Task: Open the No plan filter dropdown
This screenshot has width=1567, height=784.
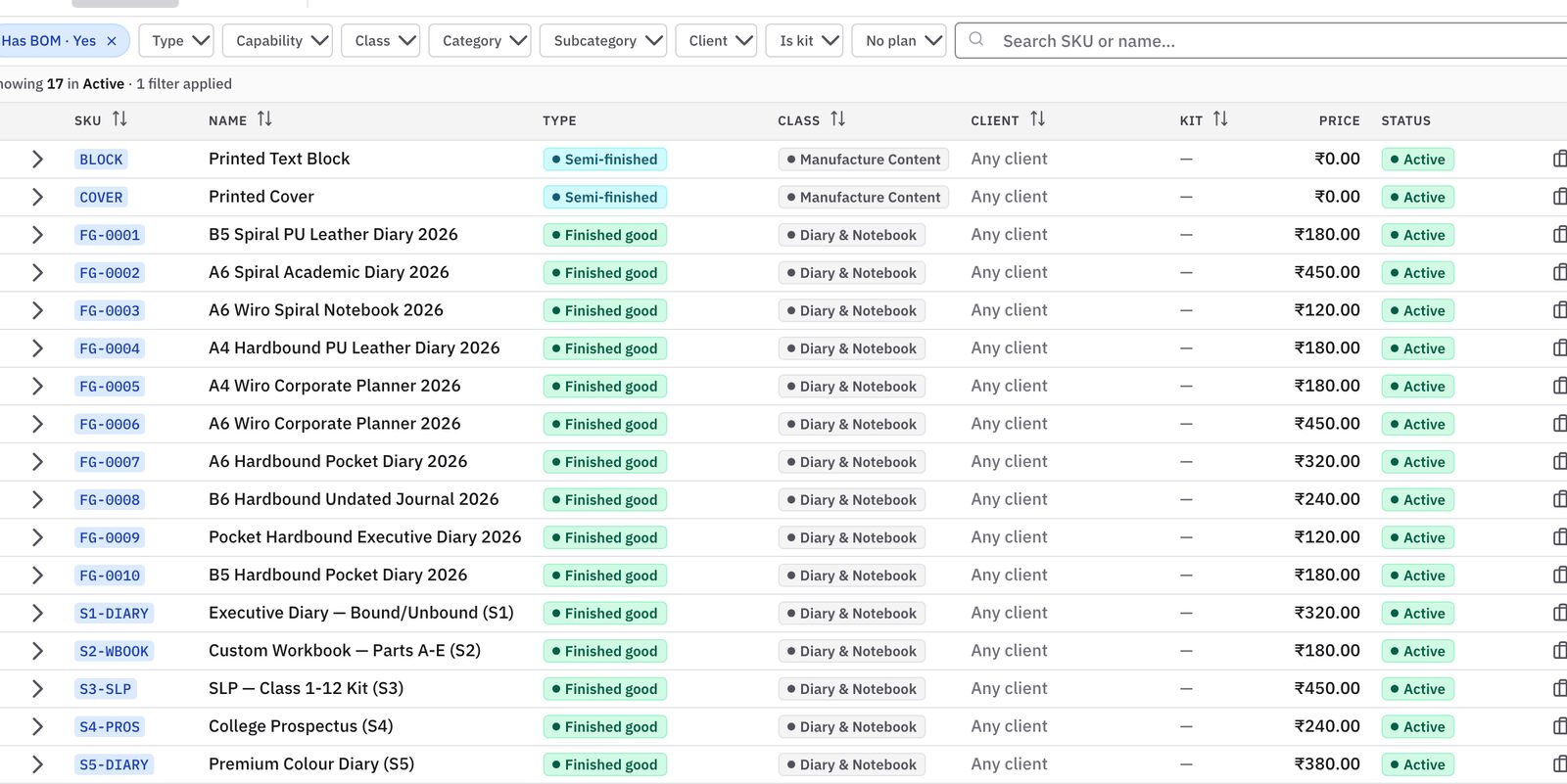Action: pos(899,41)
